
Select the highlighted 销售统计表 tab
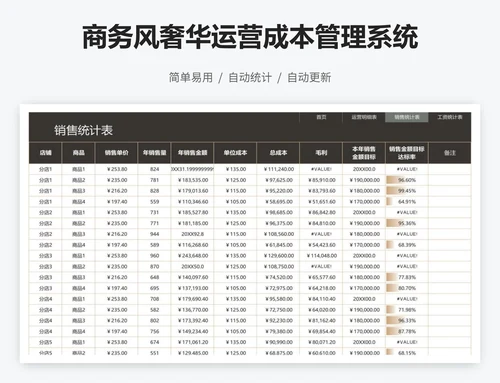[407, 117]
